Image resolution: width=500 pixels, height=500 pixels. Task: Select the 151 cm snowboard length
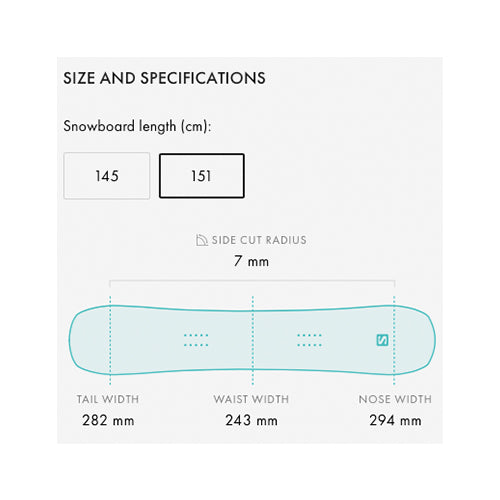(x=202, y=176)
